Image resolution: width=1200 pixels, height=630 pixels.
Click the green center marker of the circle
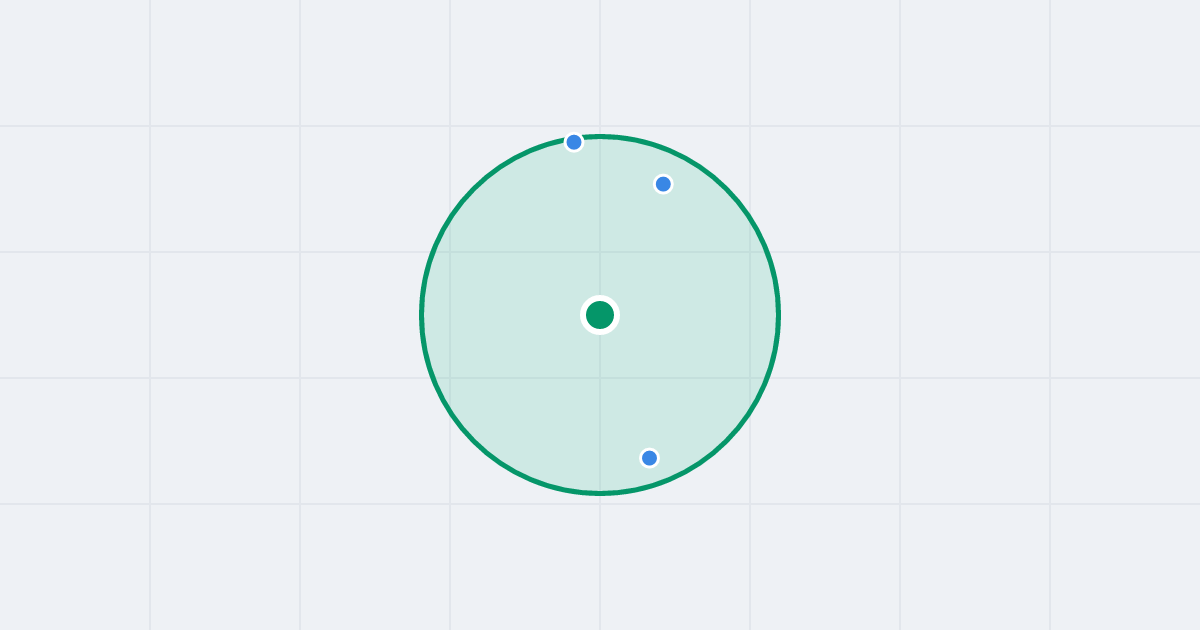point(600,315)
